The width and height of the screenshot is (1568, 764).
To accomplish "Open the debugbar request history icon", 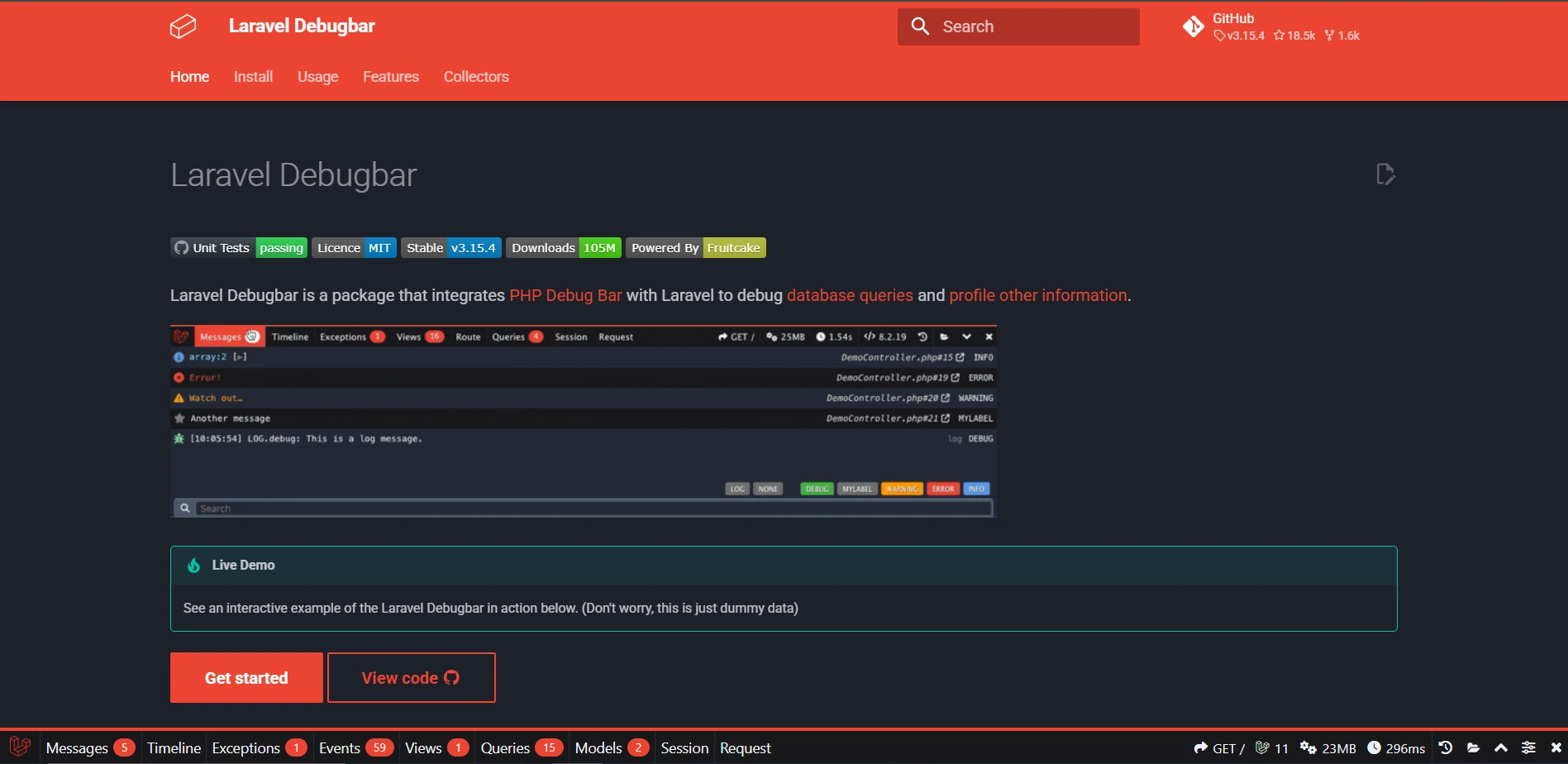I will 1446,747.
